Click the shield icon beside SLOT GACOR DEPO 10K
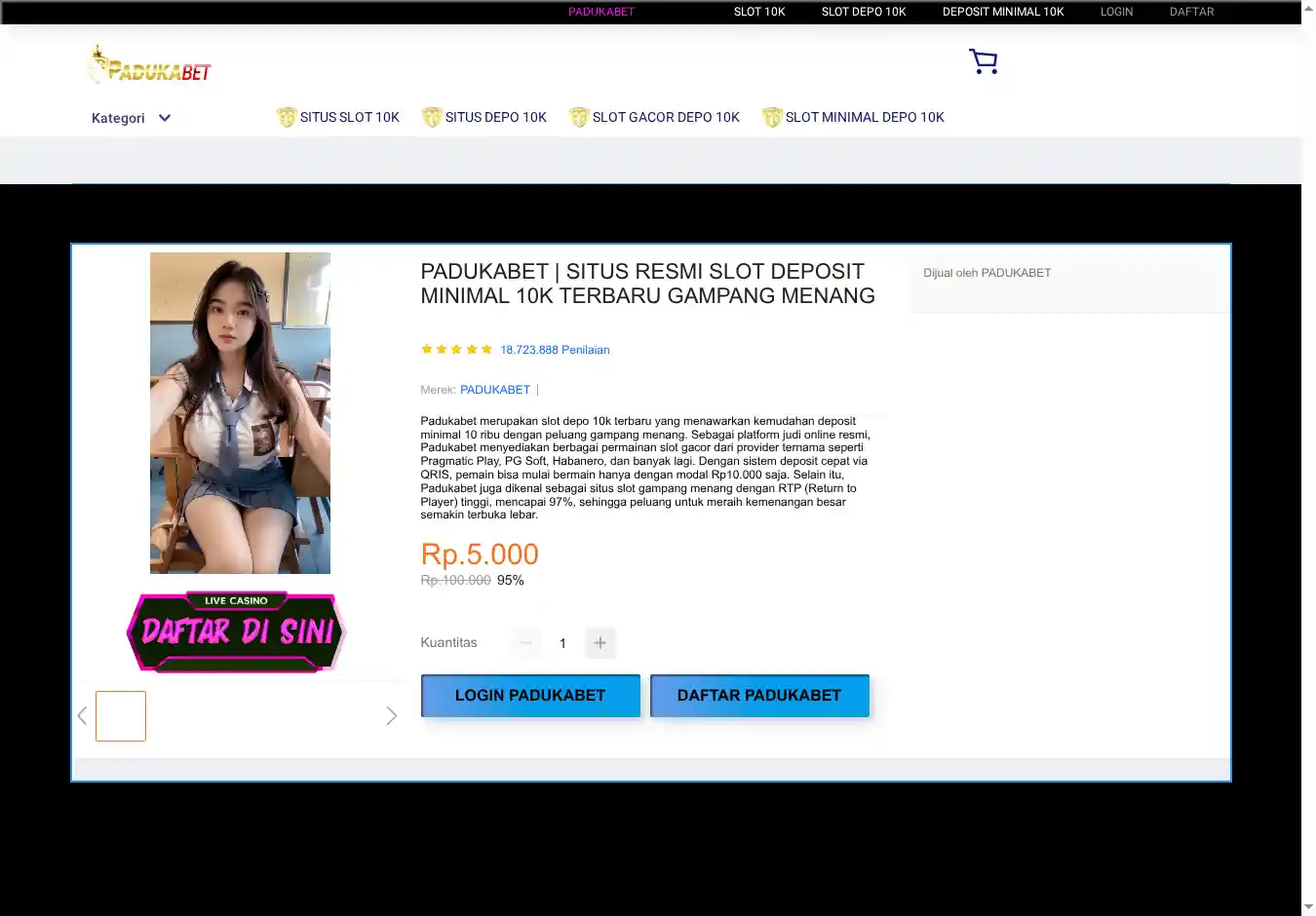Image resolution: width=1316 pixels, height=916 pixels. click(579, 118)
